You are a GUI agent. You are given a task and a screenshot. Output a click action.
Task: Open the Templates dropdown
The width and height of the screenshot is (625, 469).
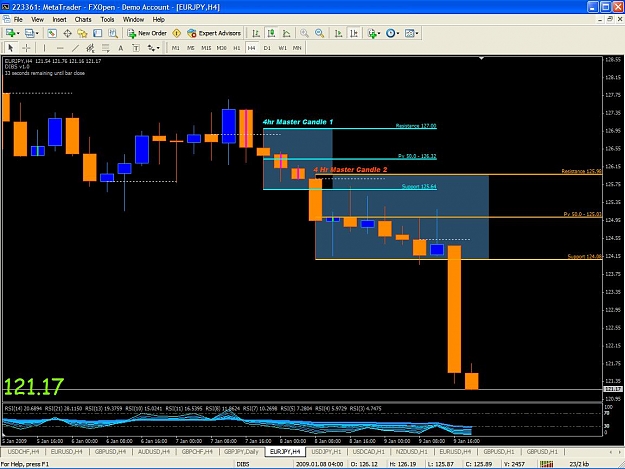(411, 33)
